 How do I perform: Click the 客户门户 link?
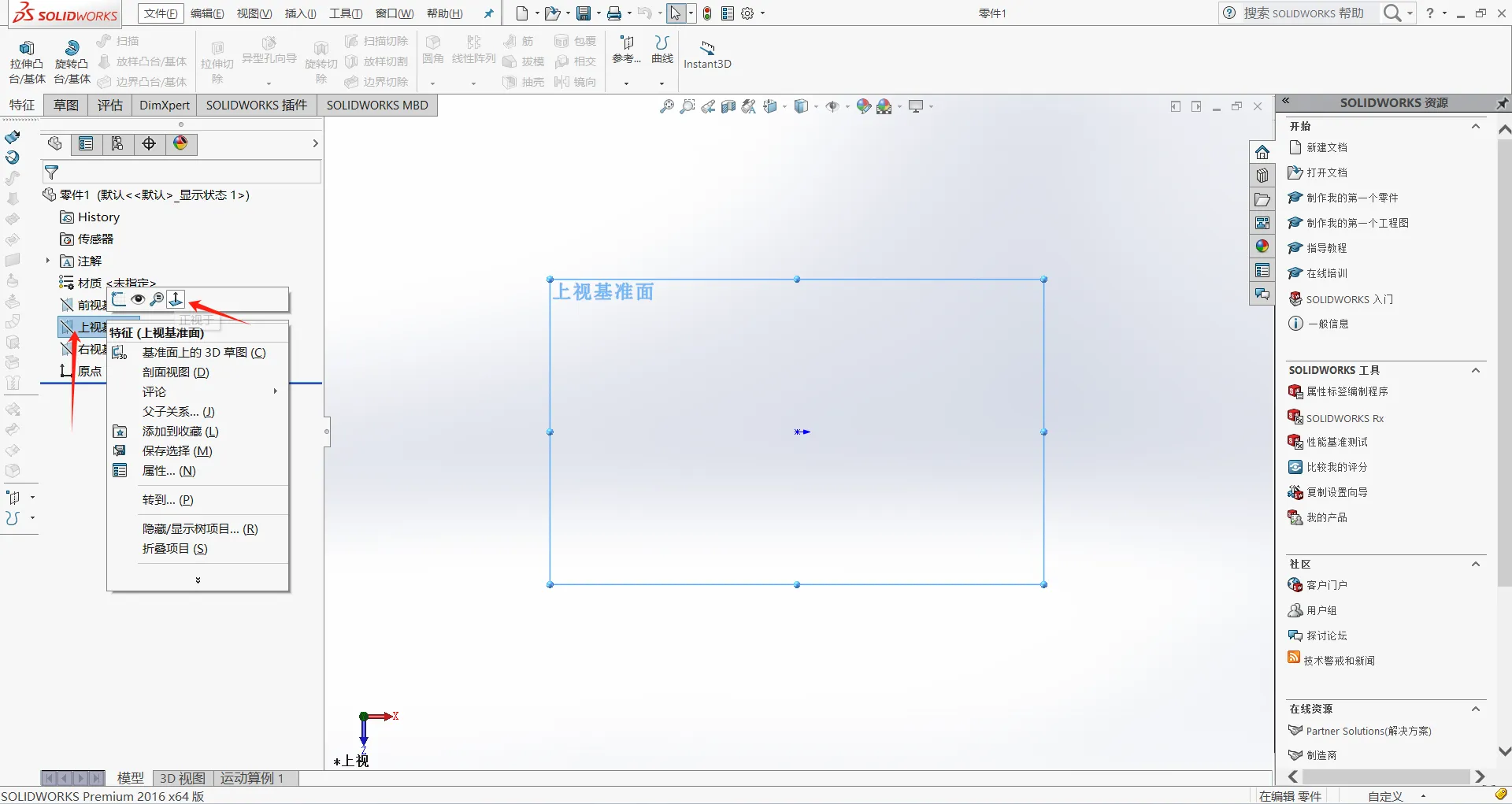click(x=1327, y=585)
